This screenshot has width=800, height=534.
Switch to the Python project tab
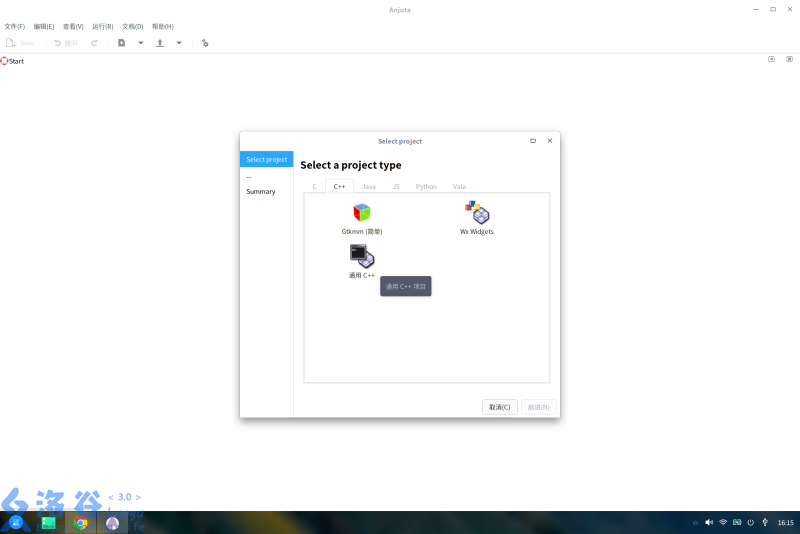426,187
